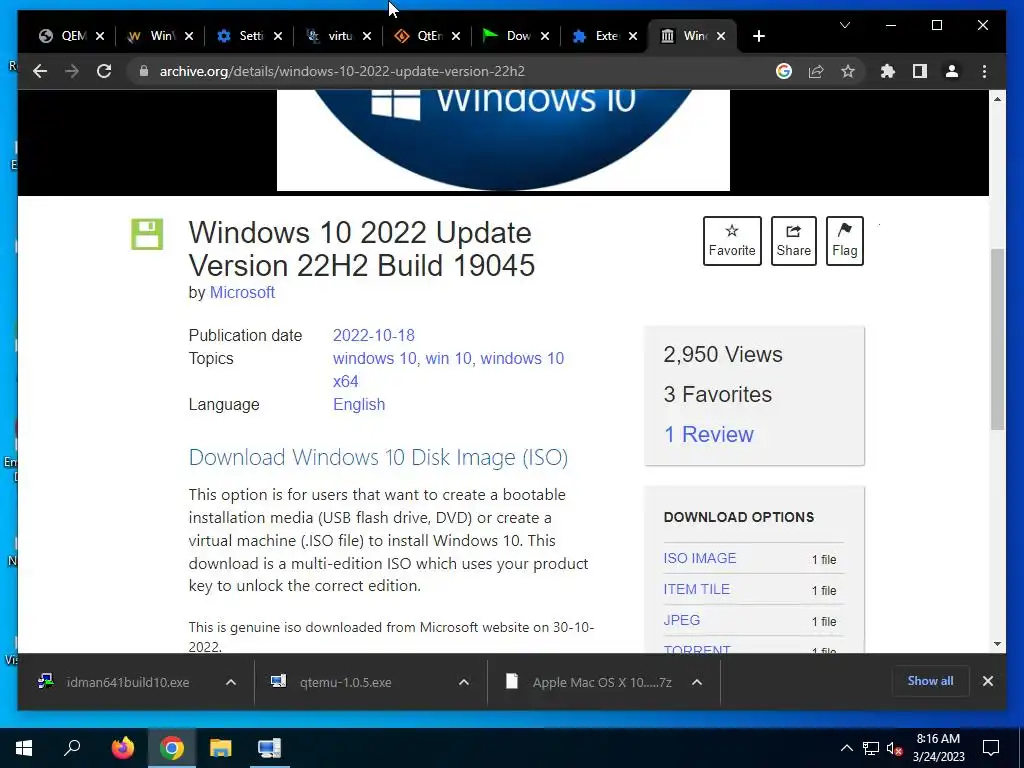Image resolution: width=1024 pixels, height=768 pixels.
Task: Flag this archive item
Action: [x=844, y=240]
